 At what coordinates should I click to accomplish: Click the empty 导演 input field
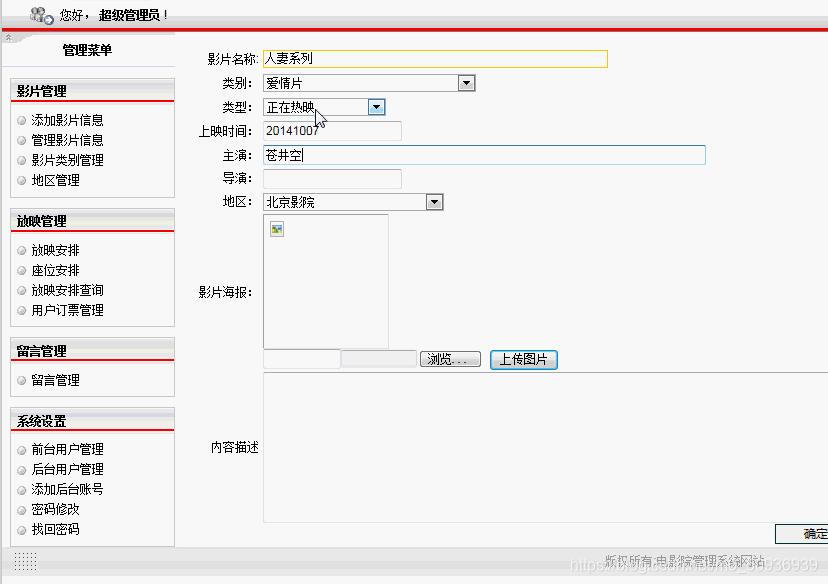[x=332, y=178]
